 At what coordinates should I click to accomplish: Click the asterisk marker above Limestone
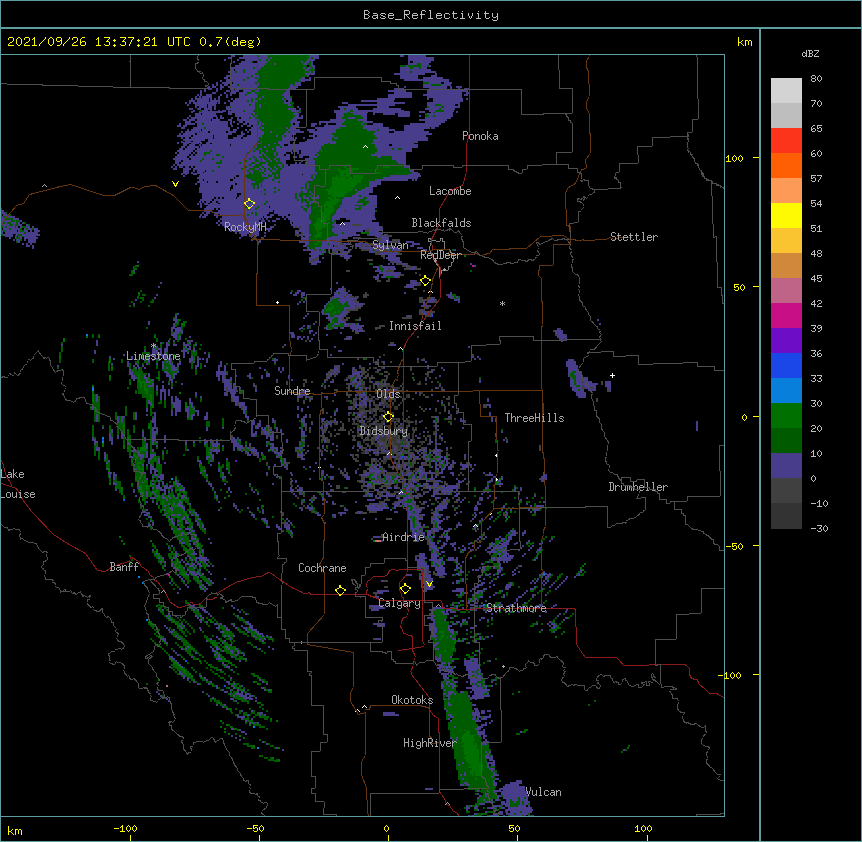coord(154,346)
